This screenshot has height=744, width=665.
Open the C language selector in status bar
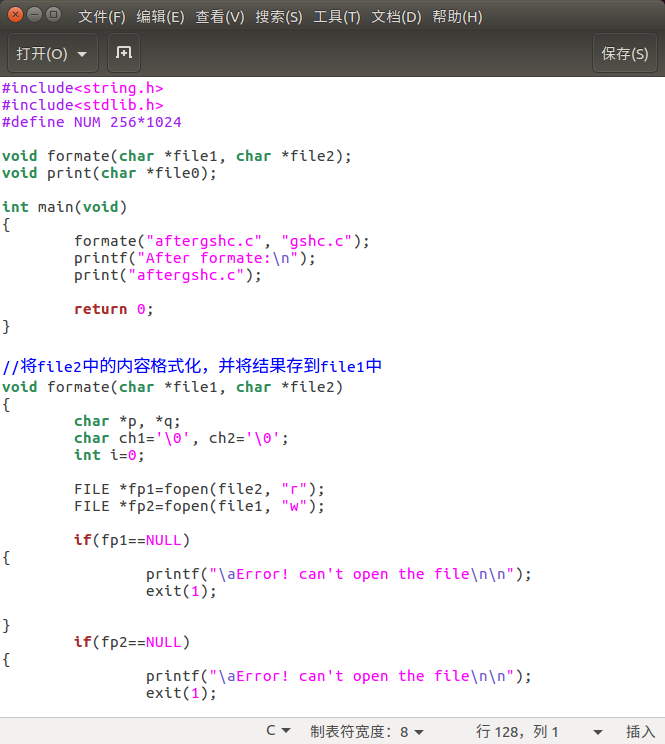[278, 731]
